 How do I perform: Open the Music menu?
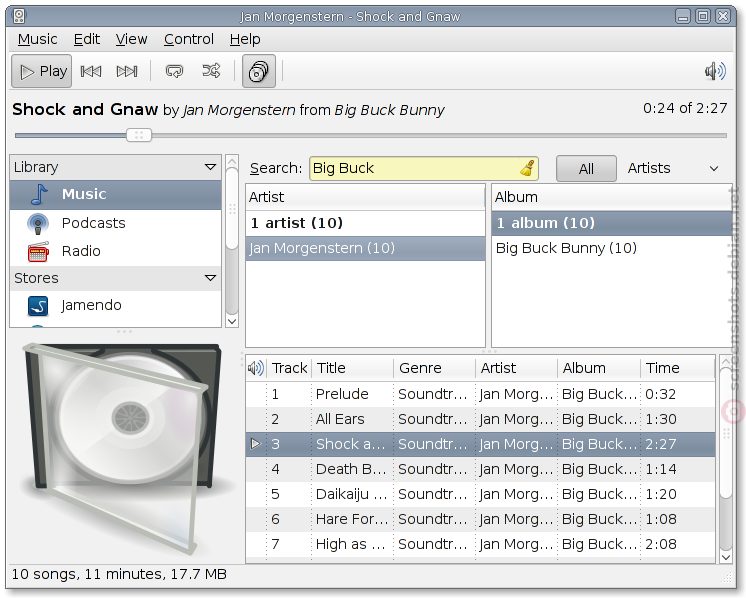tap(38, 39)
